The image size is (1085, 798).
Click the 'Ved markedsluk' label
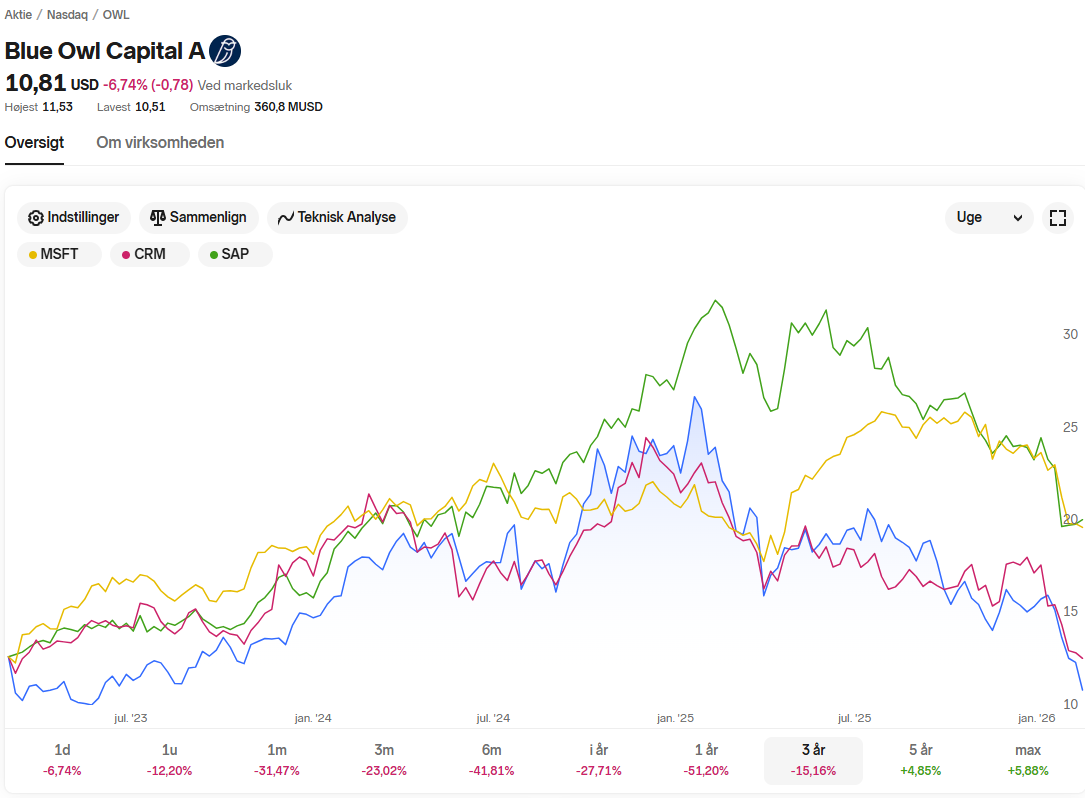click(x=245, y=85)
